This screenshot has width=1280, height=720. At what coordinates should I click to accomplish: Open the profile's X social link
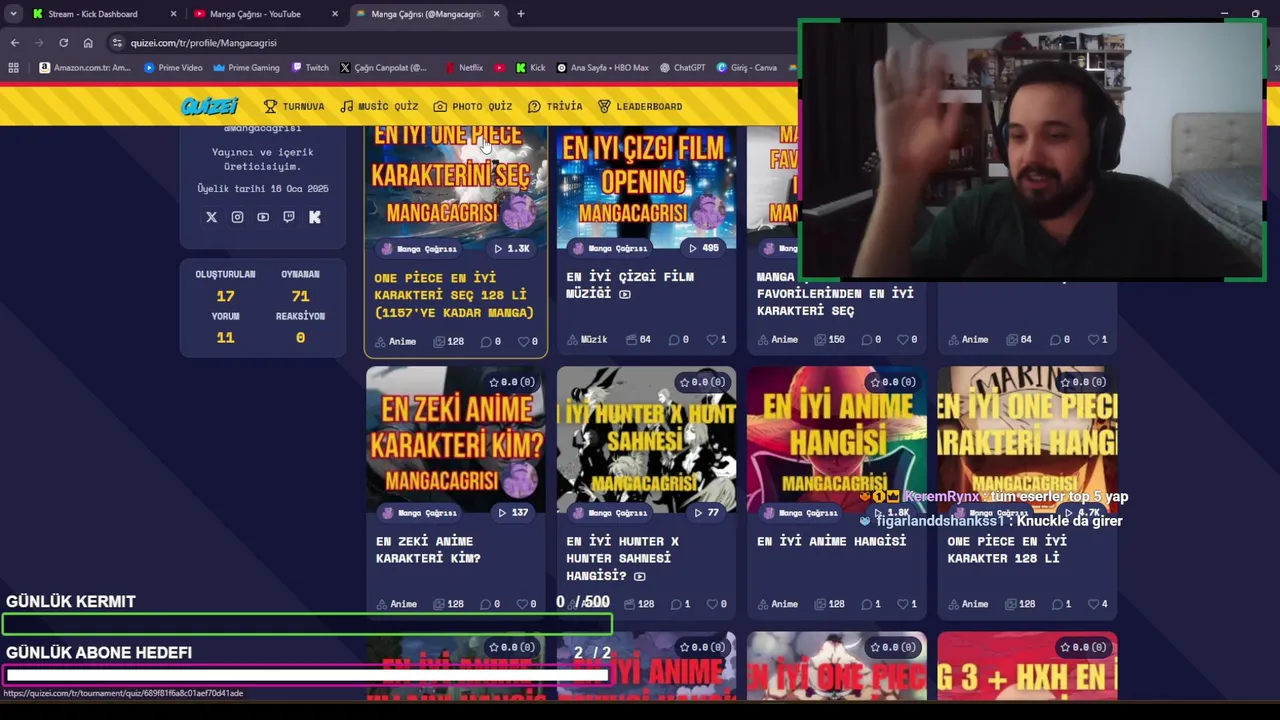tap(211, 217)
